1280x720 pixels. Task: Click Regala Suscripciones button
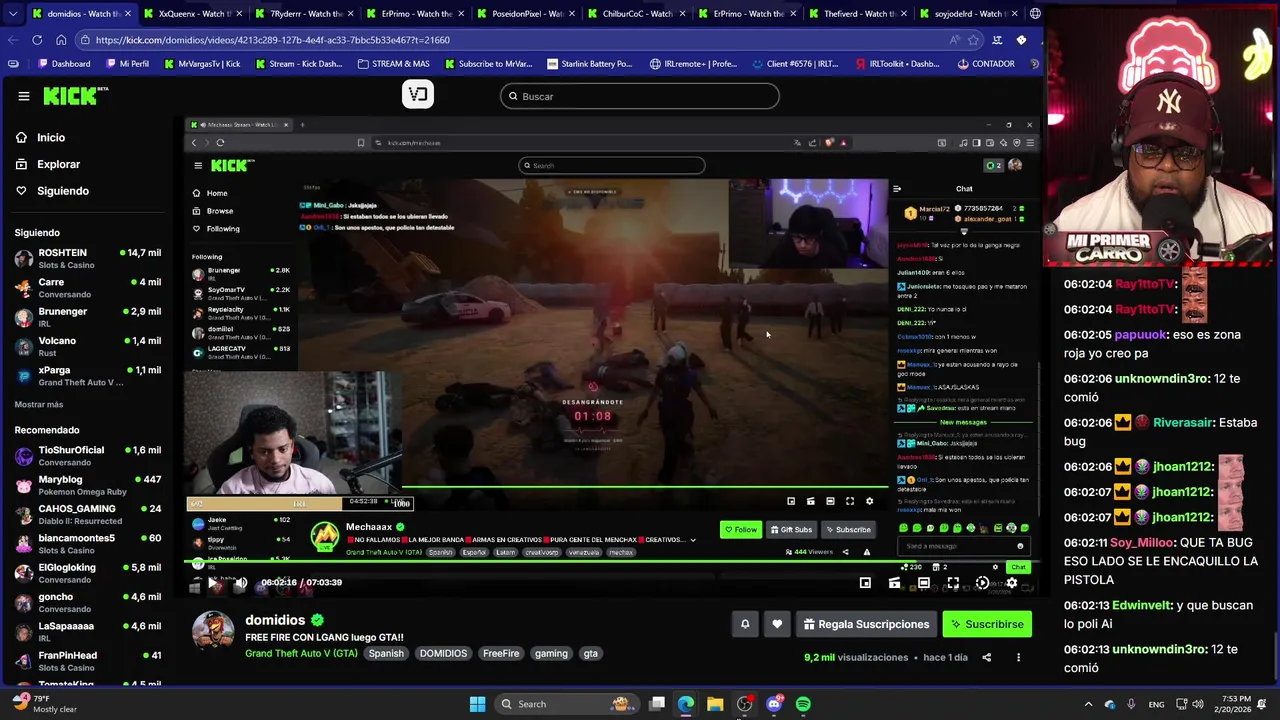pyautogui.click(x=866, y=624)
